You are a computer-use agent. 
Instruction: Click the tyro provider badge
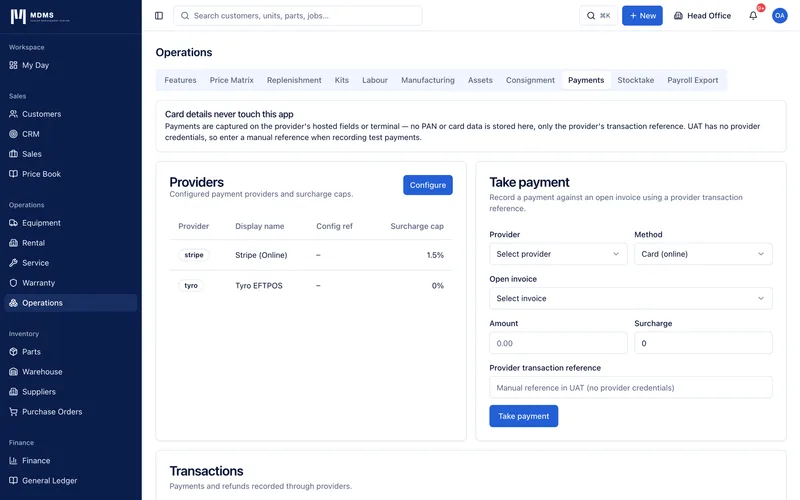[191, 286]
